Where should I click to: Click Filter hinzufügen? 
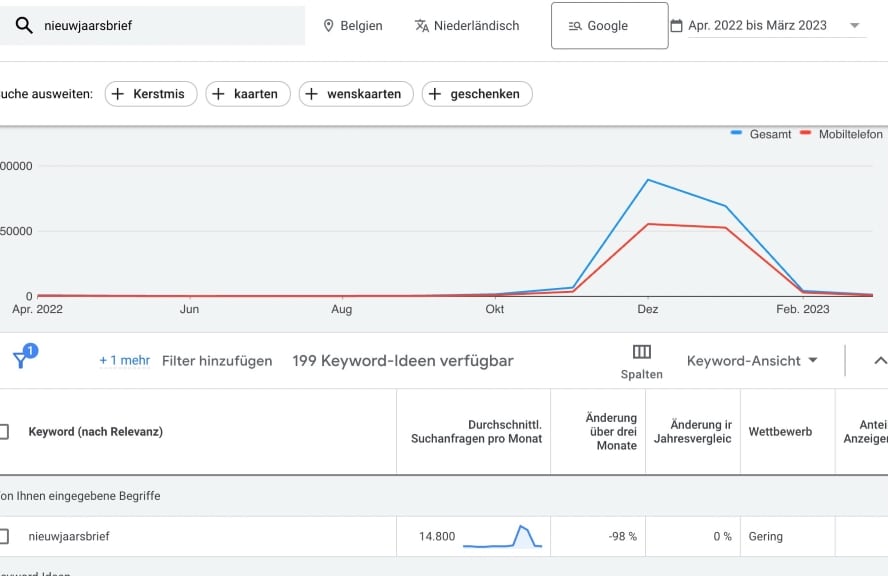pyautogui.click(x=217, y=361)
